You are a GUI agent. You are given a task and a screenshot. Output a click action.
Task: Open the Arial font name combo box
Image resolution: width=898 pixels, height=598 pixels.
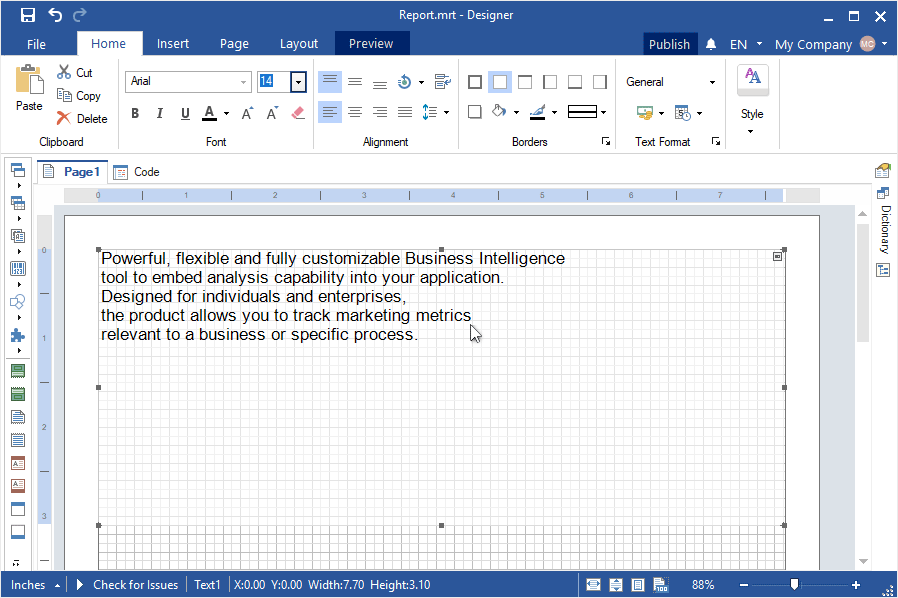click(x=188, y=82)
